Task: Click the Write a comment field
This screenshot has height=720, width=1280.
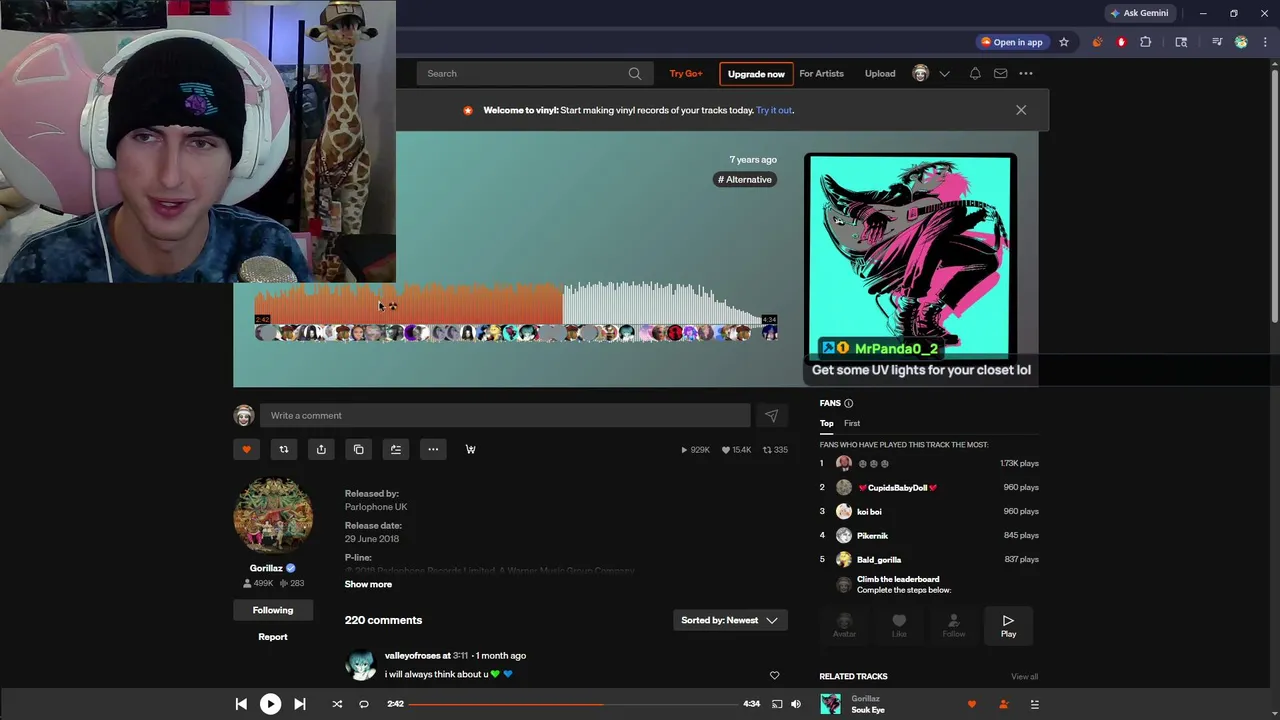Action: pos(505,416)
